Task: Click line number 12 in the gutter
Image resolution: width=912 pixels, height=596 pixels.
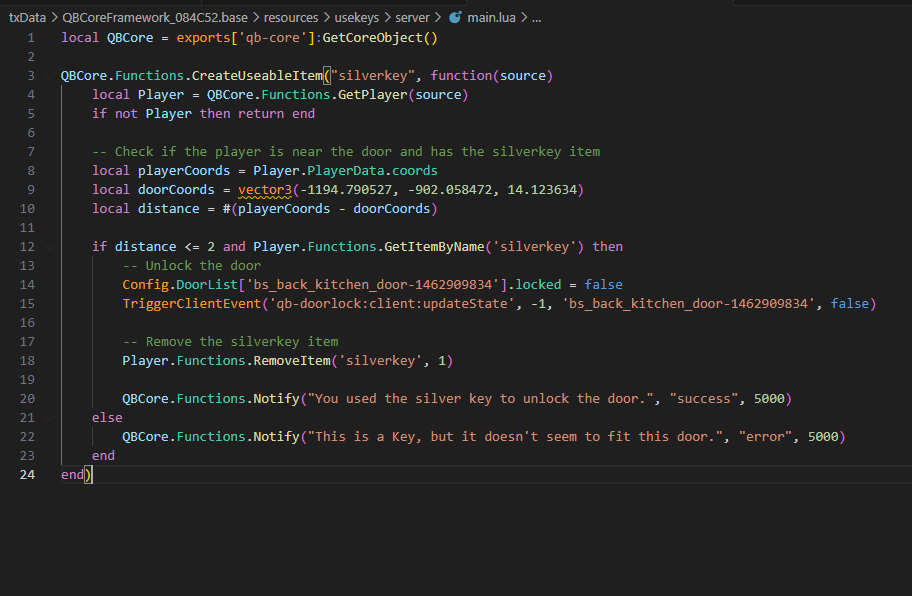Action: [27, 246]
